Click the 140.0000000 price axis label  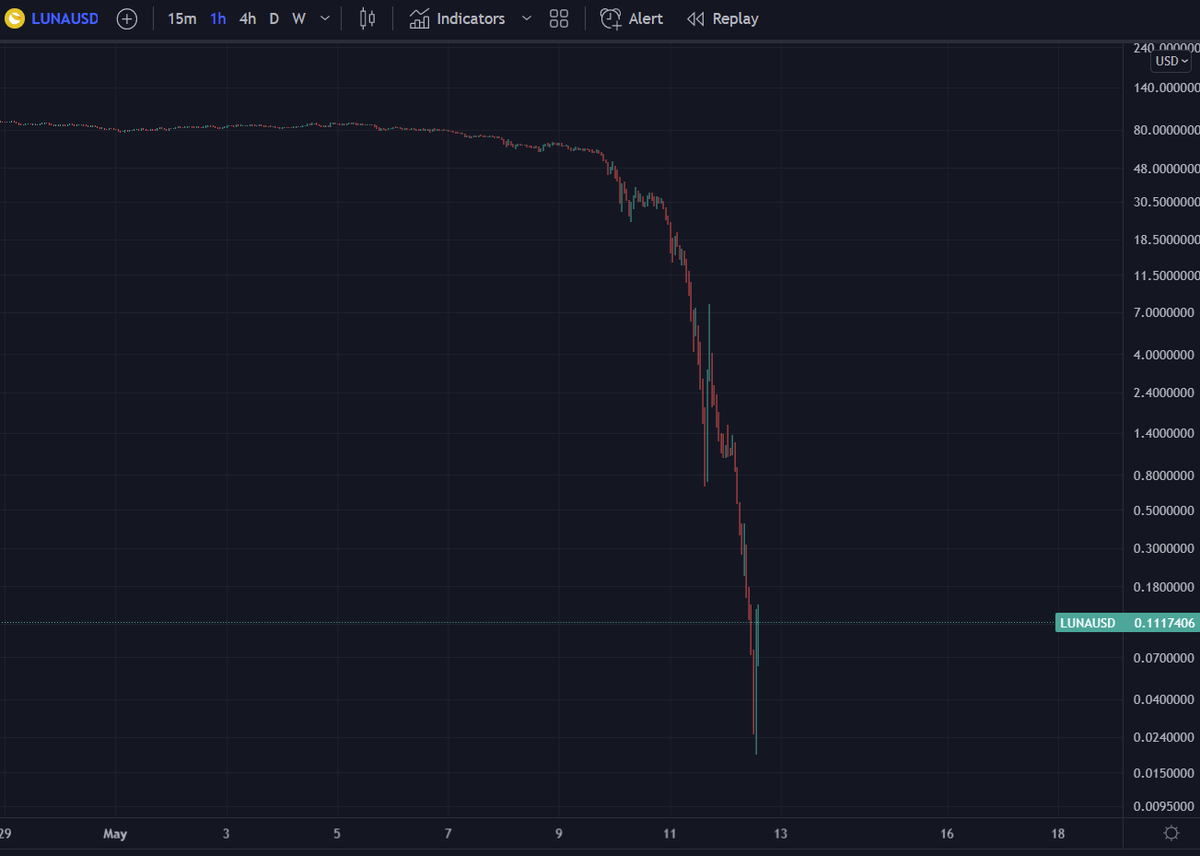[1165, 88]
